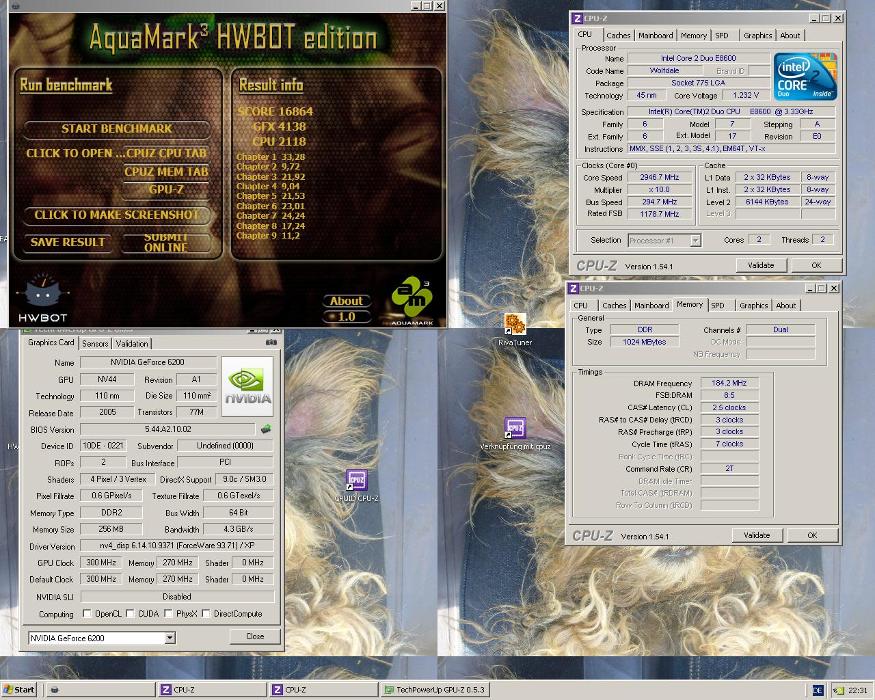Open the Mainboard tab in upper CPU-Z window

(655, 35)
